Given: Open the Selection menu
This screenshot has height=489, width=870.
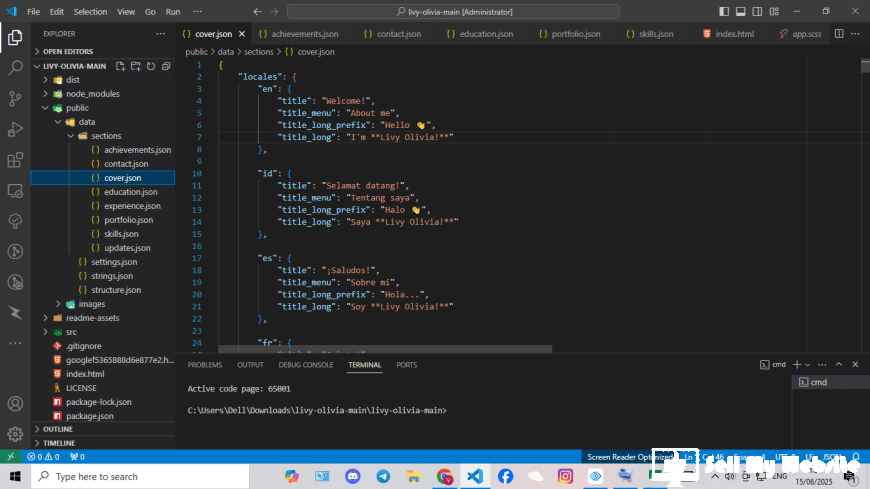Looking at the screenshot, I should (90, 11).
